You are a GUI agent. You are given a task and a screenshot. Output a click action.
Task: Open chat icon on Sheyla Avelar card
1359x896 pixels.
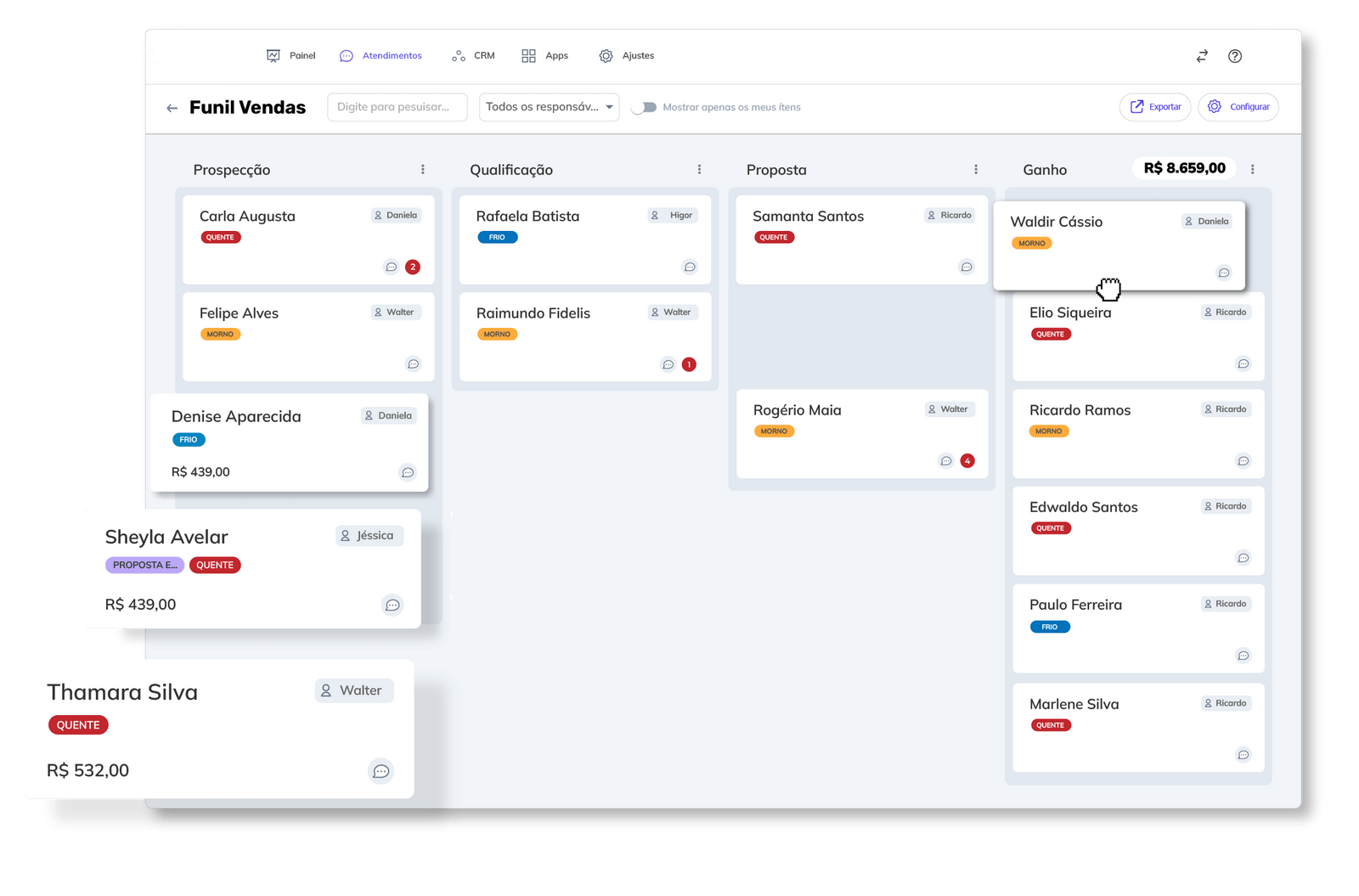tap(392, 606)
